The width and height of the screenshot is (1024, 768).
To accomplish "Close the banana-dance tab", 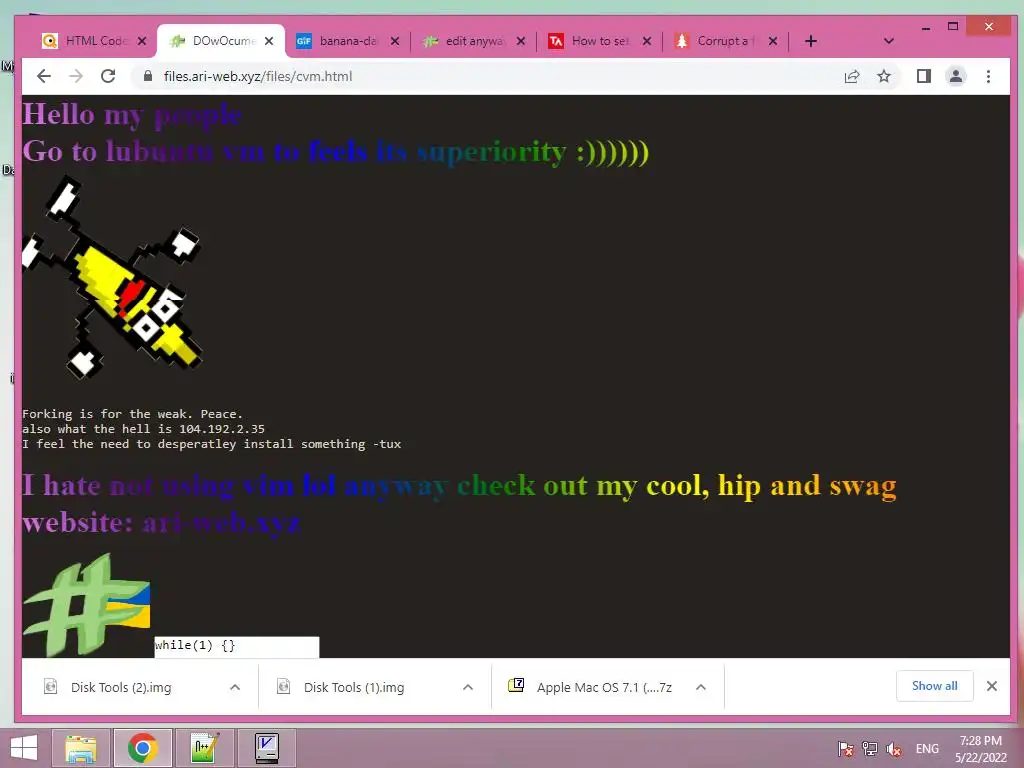I will [x=394, y=41].
